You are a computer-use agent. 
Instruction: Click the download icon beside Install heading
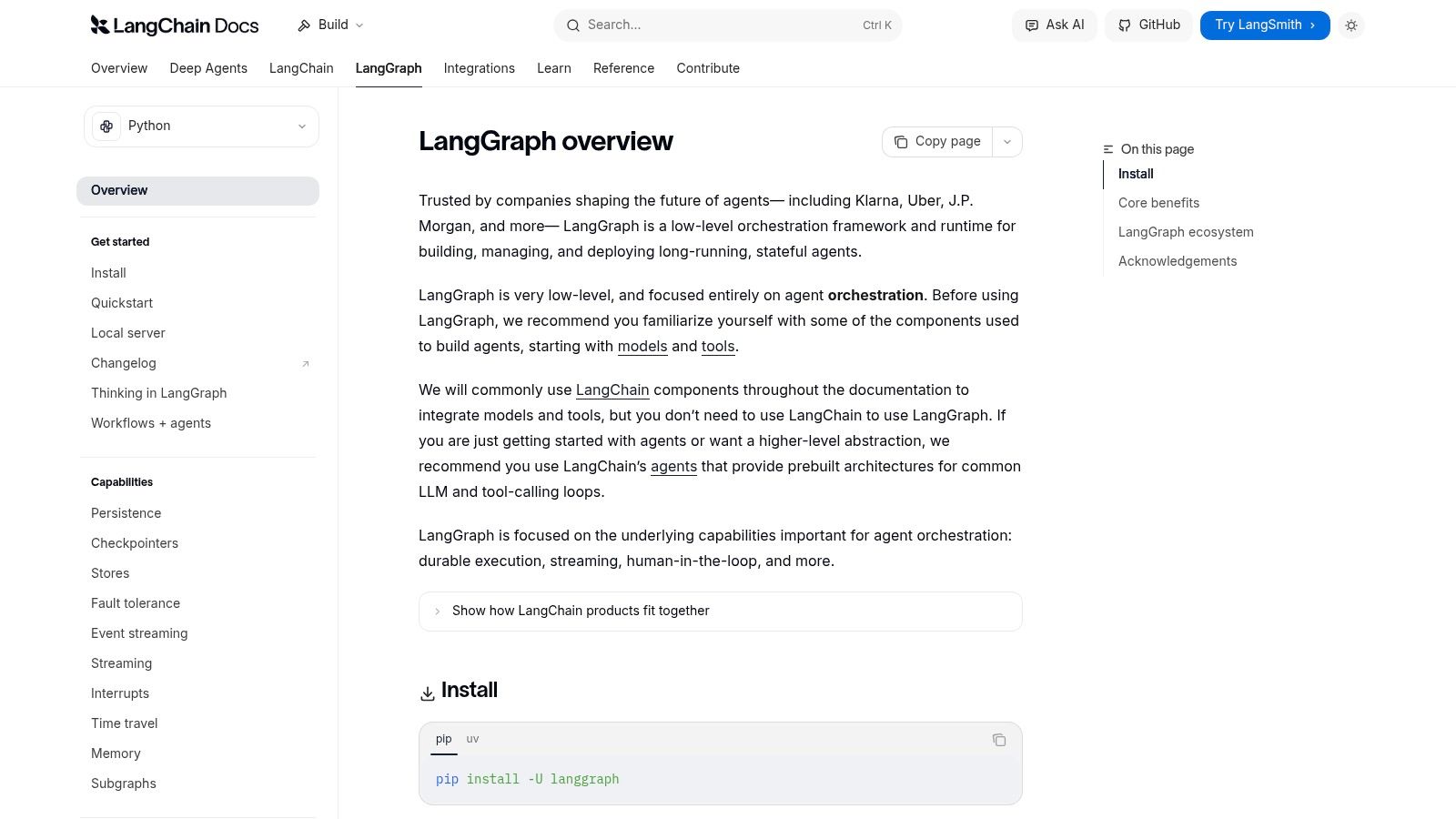(x=427, y=693)
